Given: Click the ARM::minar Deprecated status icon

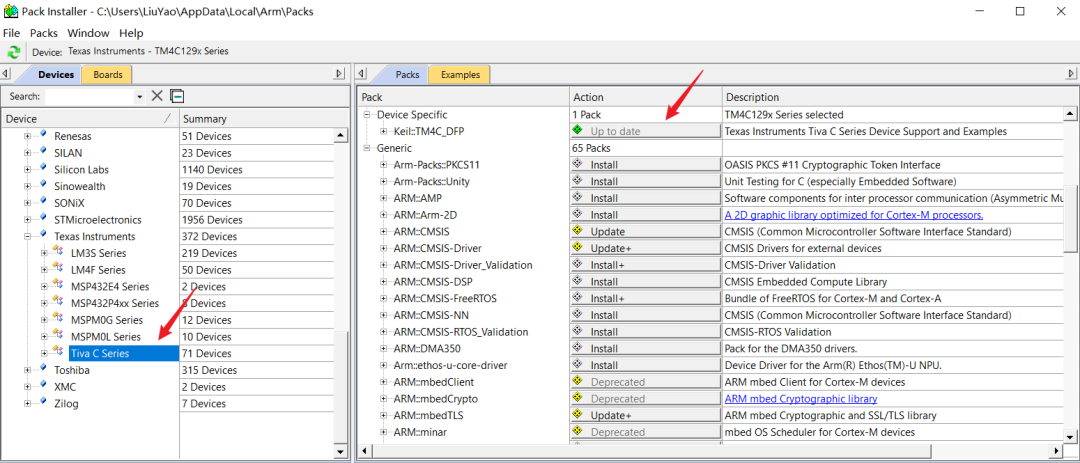Looking at the screenshot, I should point(578,431).
